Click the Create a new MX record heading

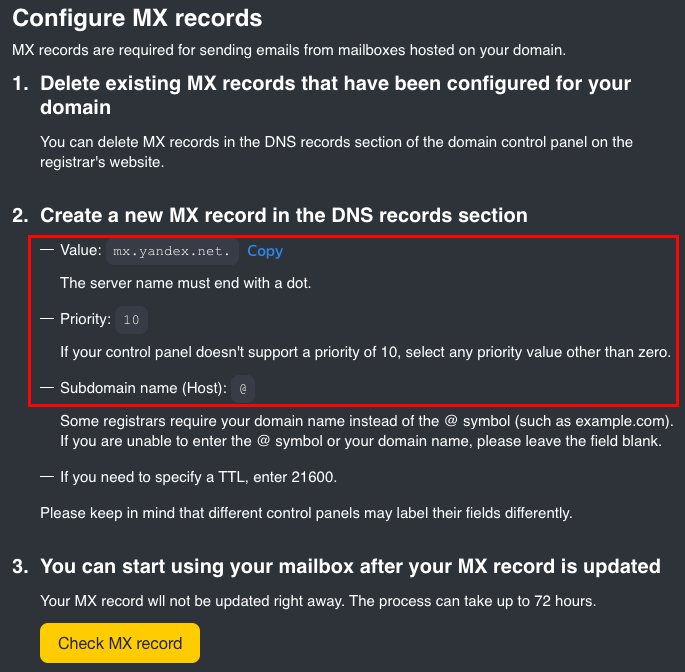pyautogui.click(x=284, y=215)
